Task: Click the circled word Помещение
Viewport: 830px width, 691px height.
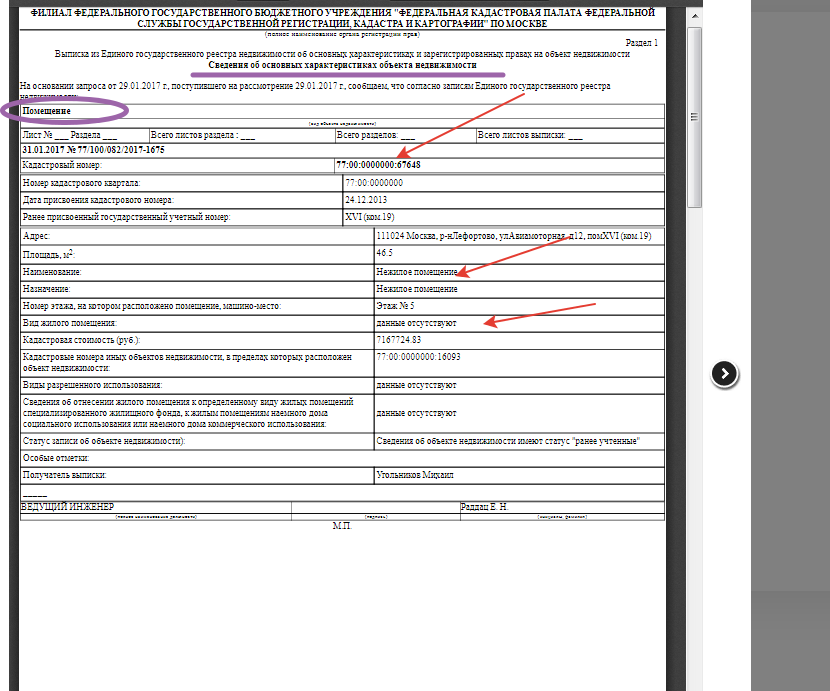Action: [x=47, y=111]
